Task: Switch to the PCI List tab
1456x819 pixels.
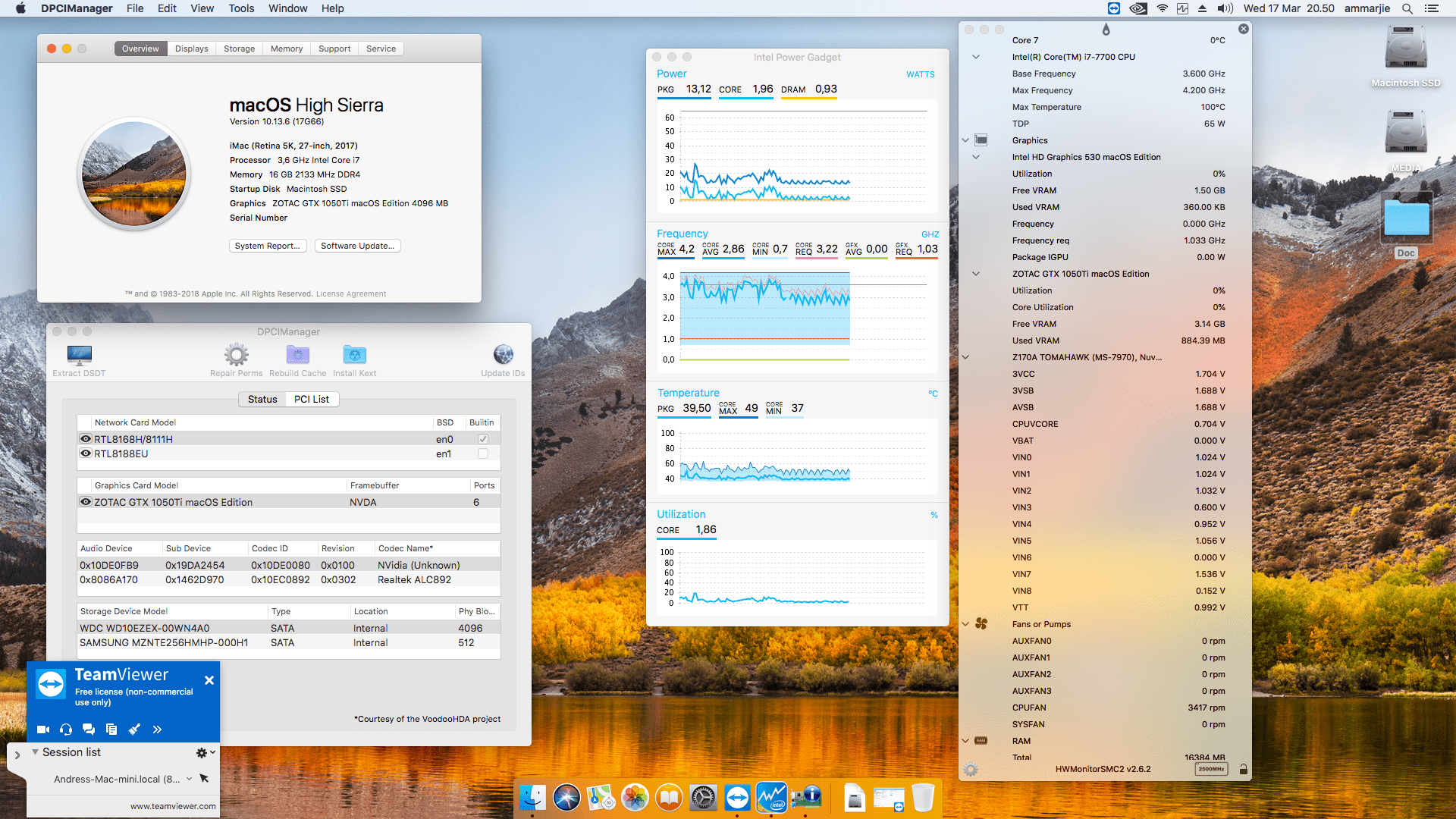Action: [x=312, y=399]
